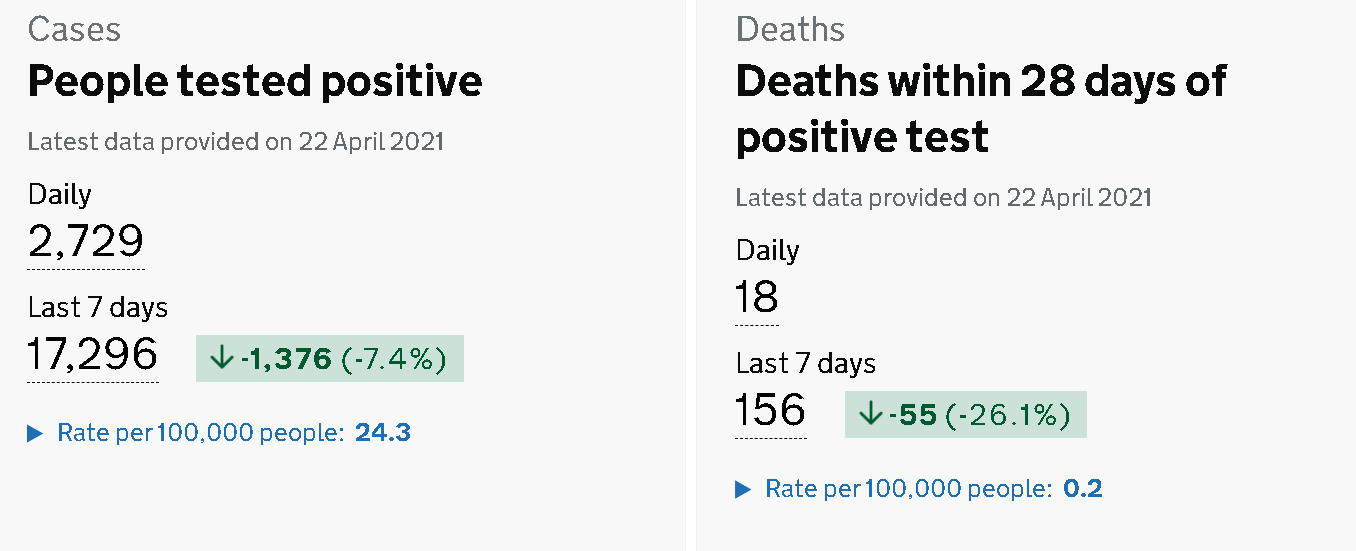Screen dimensions: 1356x551
Task: Click the down arrow in the deaths change badge
Action: coord(870,415)
